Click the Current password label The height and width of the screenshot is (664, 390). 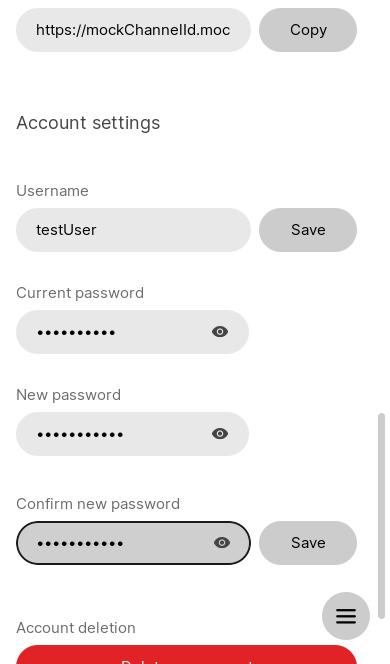point(80,293)
